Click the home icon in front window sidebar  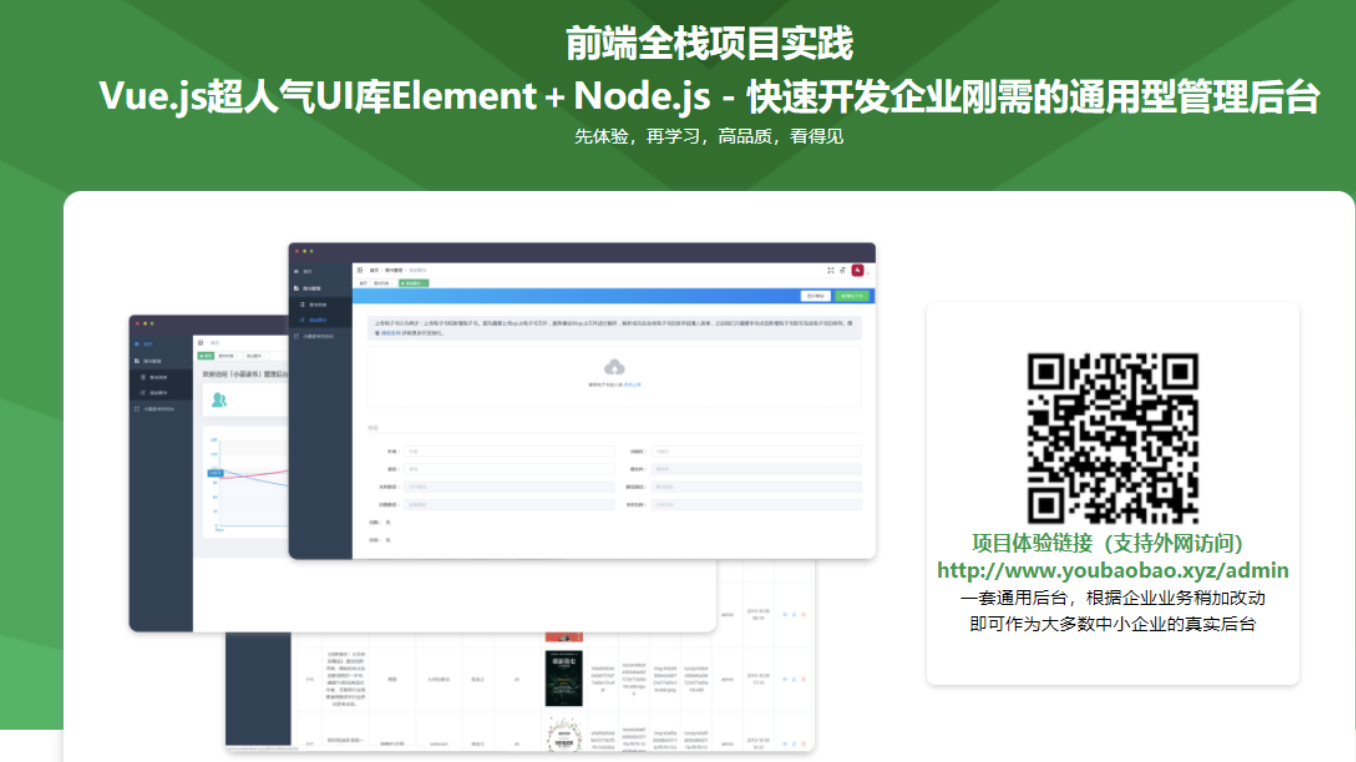click(x=296, y=271)
